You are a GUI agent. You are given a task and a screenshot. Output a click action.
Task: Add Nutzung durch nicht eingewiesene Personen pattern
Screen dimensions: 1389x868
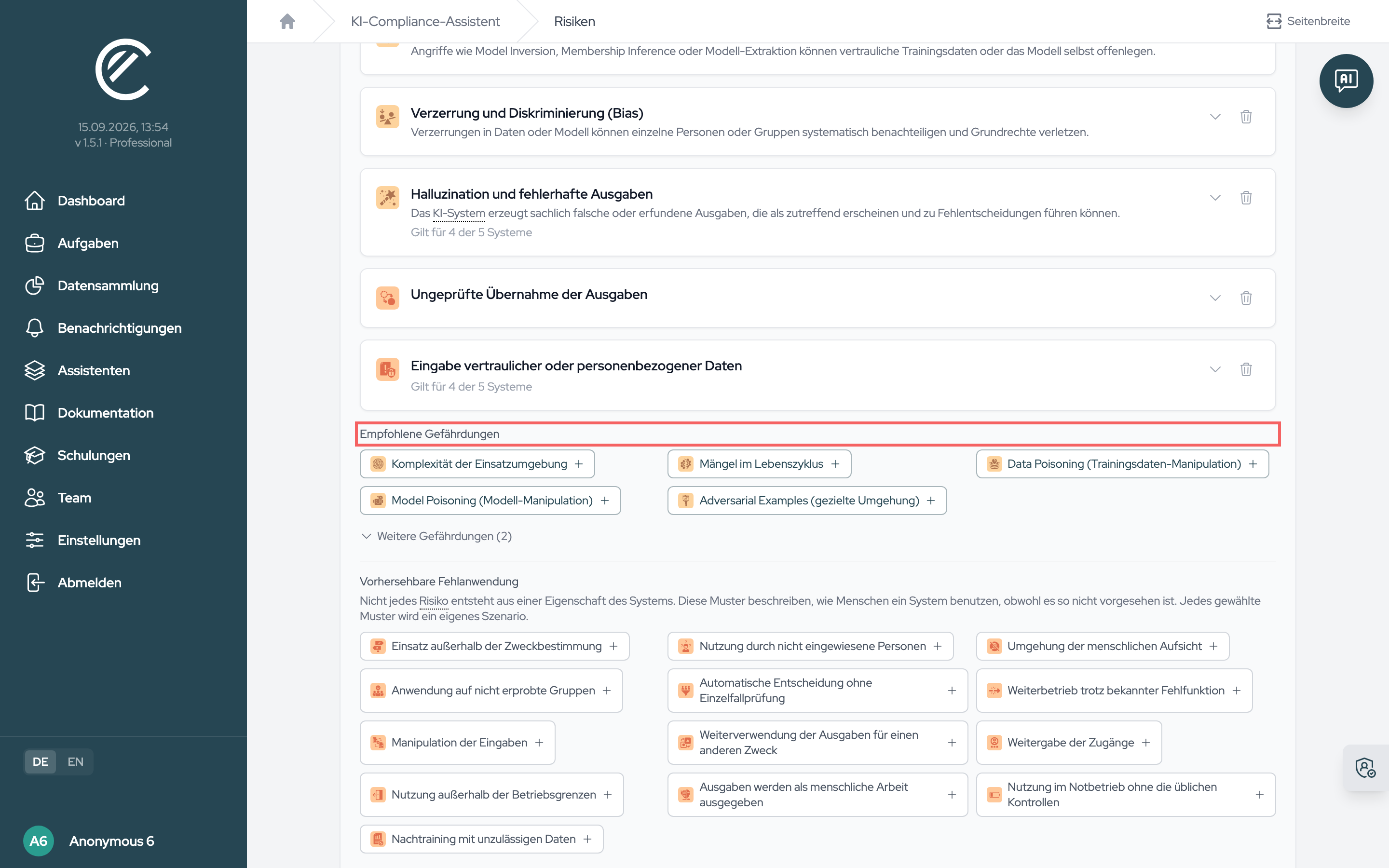810,646
